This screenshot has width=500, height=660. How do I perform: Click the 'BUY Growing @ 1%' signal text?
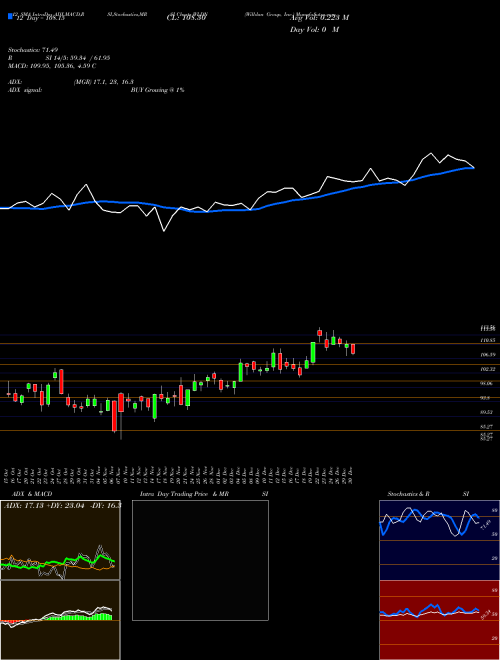(x=157, y=90)
